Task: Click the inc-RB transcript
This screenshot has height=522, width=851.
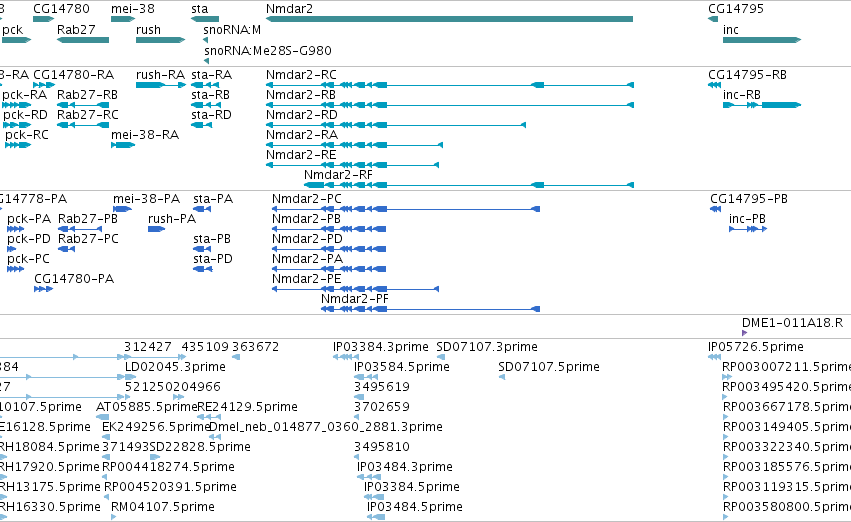Action: 762,105
